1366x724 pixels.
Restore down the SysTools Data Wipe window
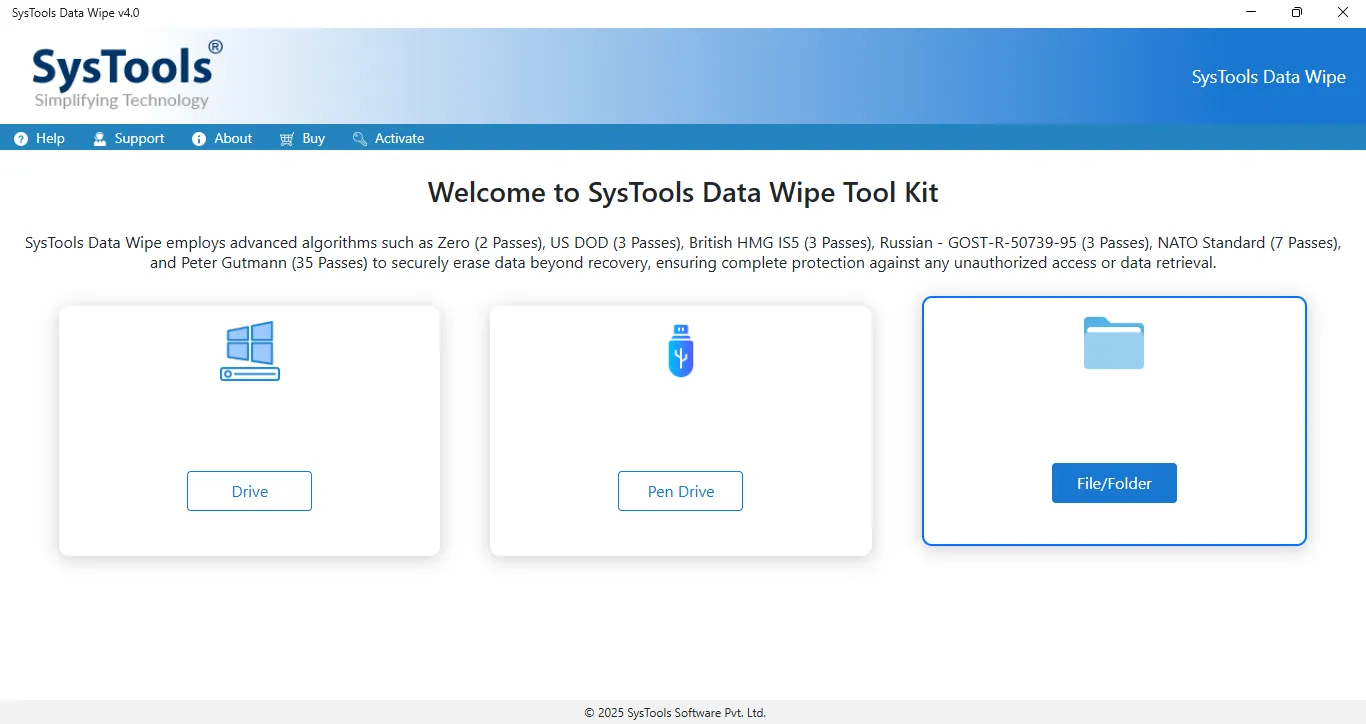click(1297, 12)
